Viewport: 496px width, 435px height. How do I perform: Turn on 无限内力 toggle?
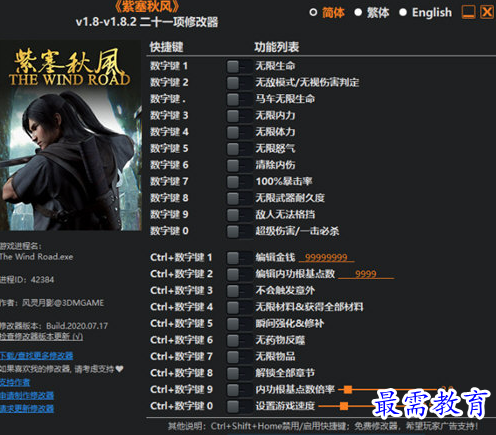(239, 116)
